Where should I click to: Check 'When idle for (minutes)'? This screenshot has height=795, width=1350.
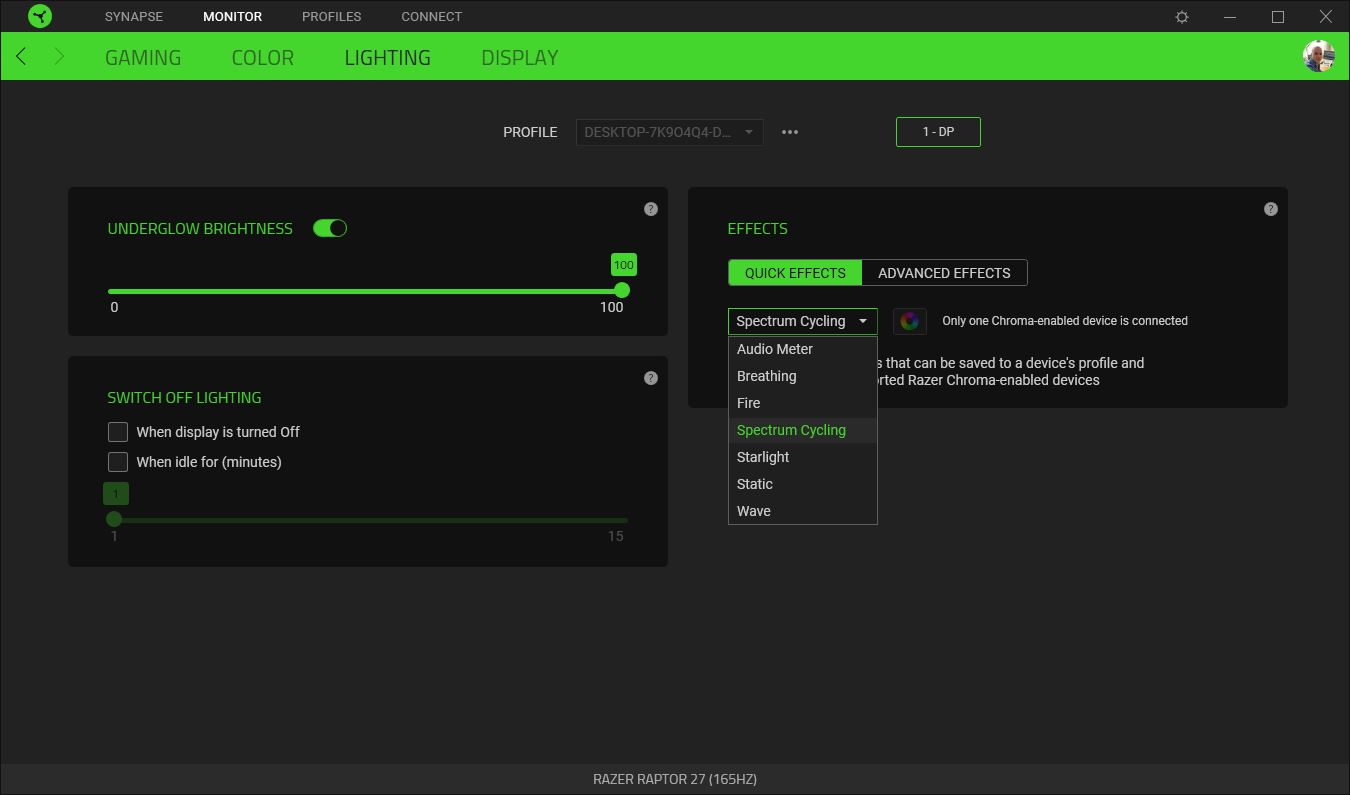(x=118, y=462)
